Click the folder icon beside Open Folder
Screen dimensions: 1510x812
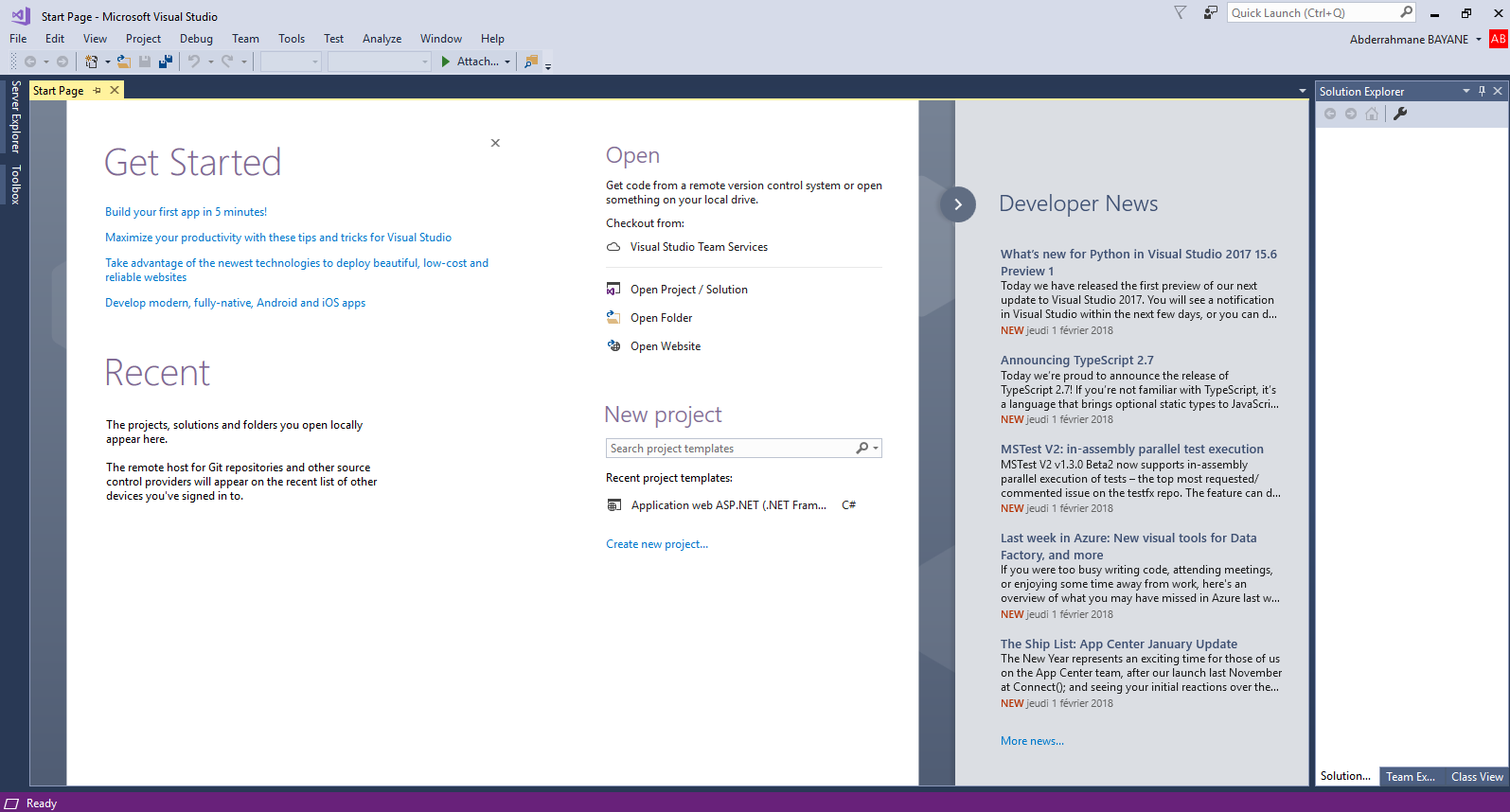tap(613, 318)
